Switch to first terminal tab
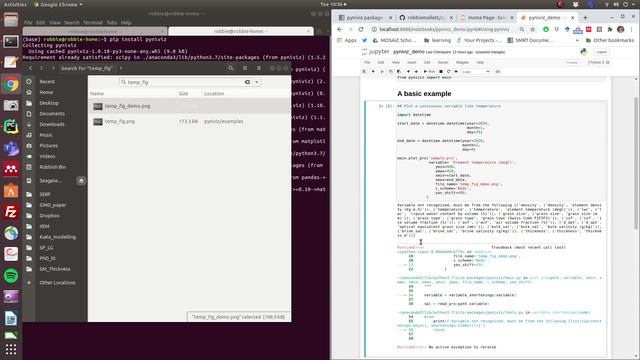Viewport: 640px width, 360px height. (x=95, y=31)
